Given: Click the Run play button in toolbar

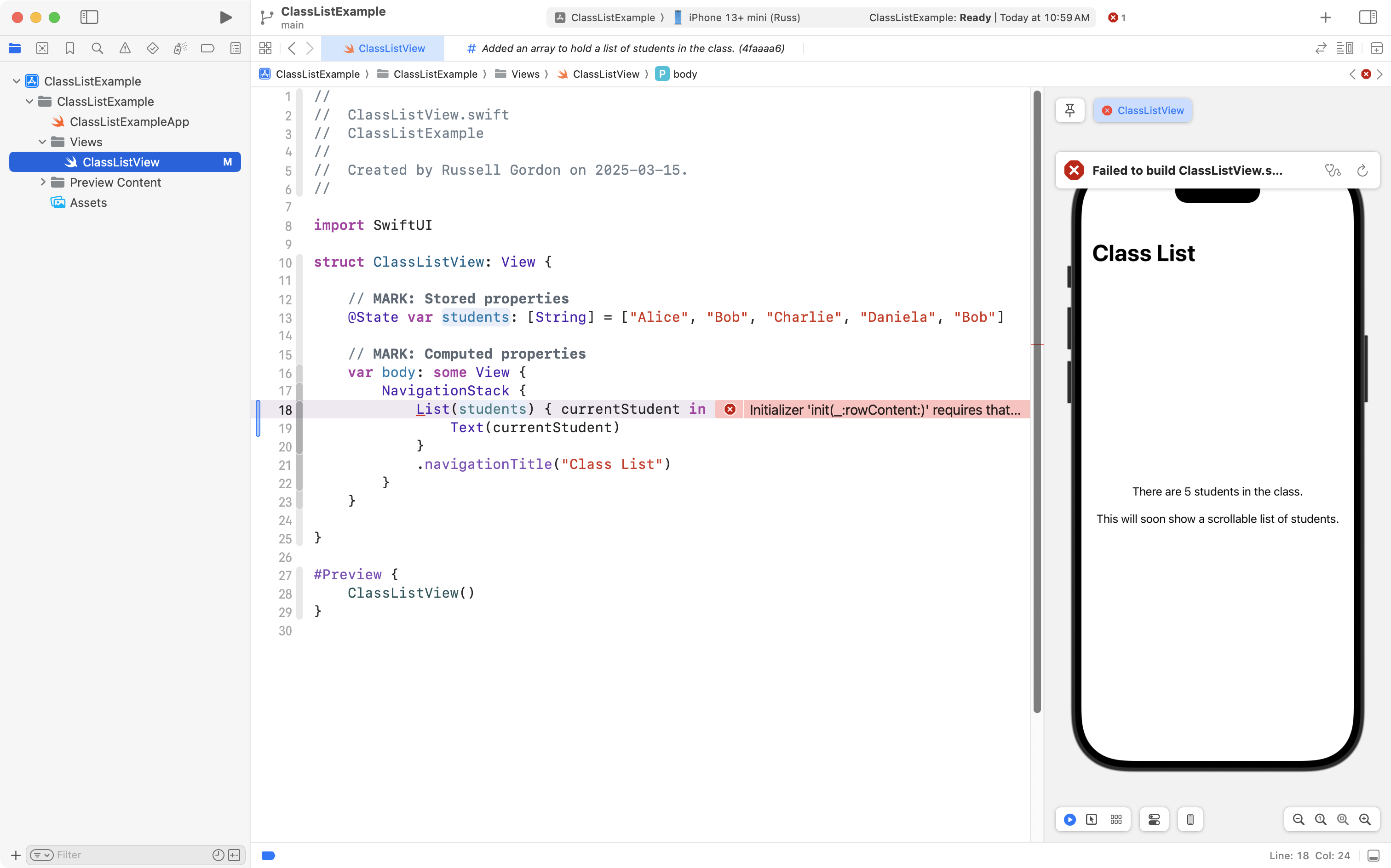Looking at the screenshot, I should [226, 17].
